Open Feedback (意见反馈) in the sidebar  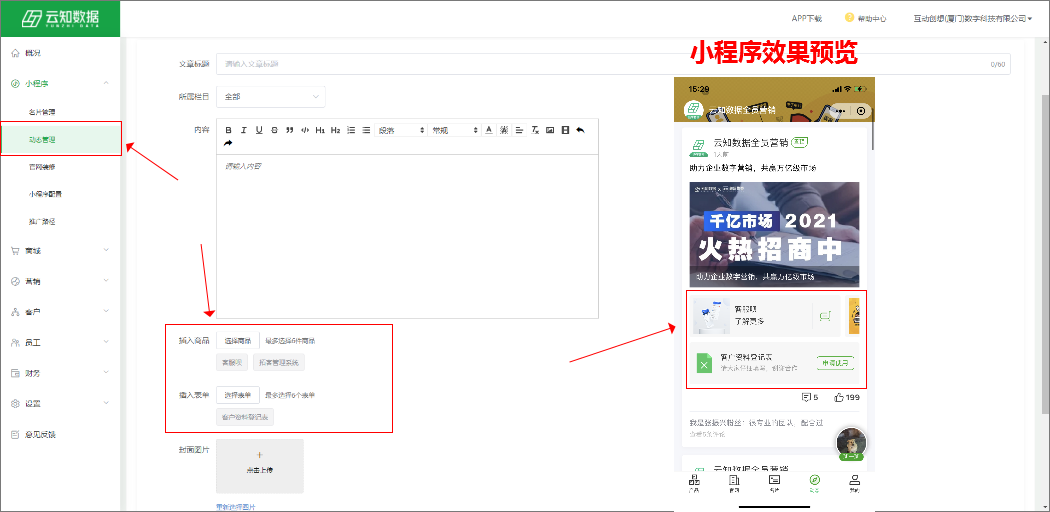[60, 434]
